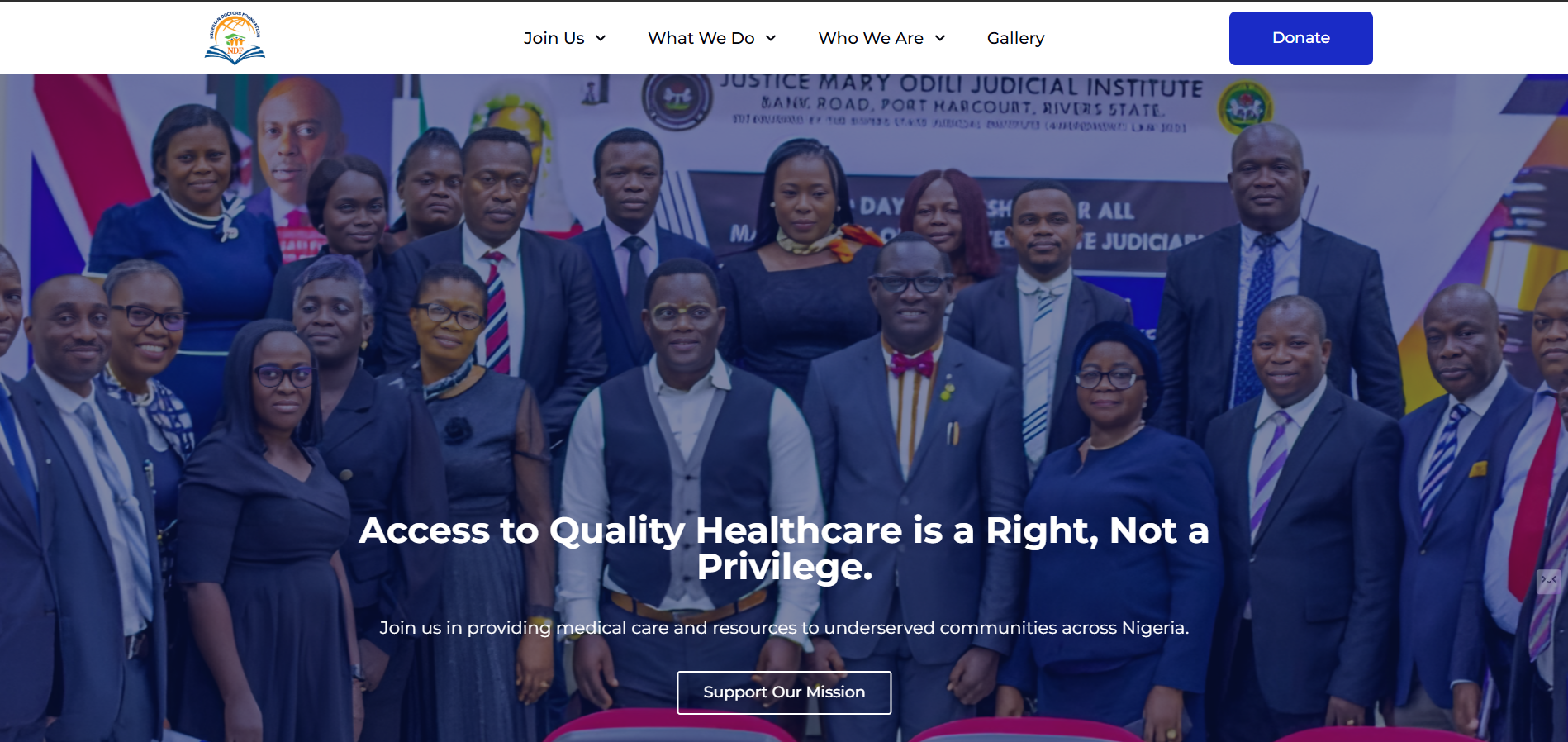Click the Access to Quality Healthcare headline
Image resolution: width=1568 pixels, height=742 pixels.
coord(784,548)
